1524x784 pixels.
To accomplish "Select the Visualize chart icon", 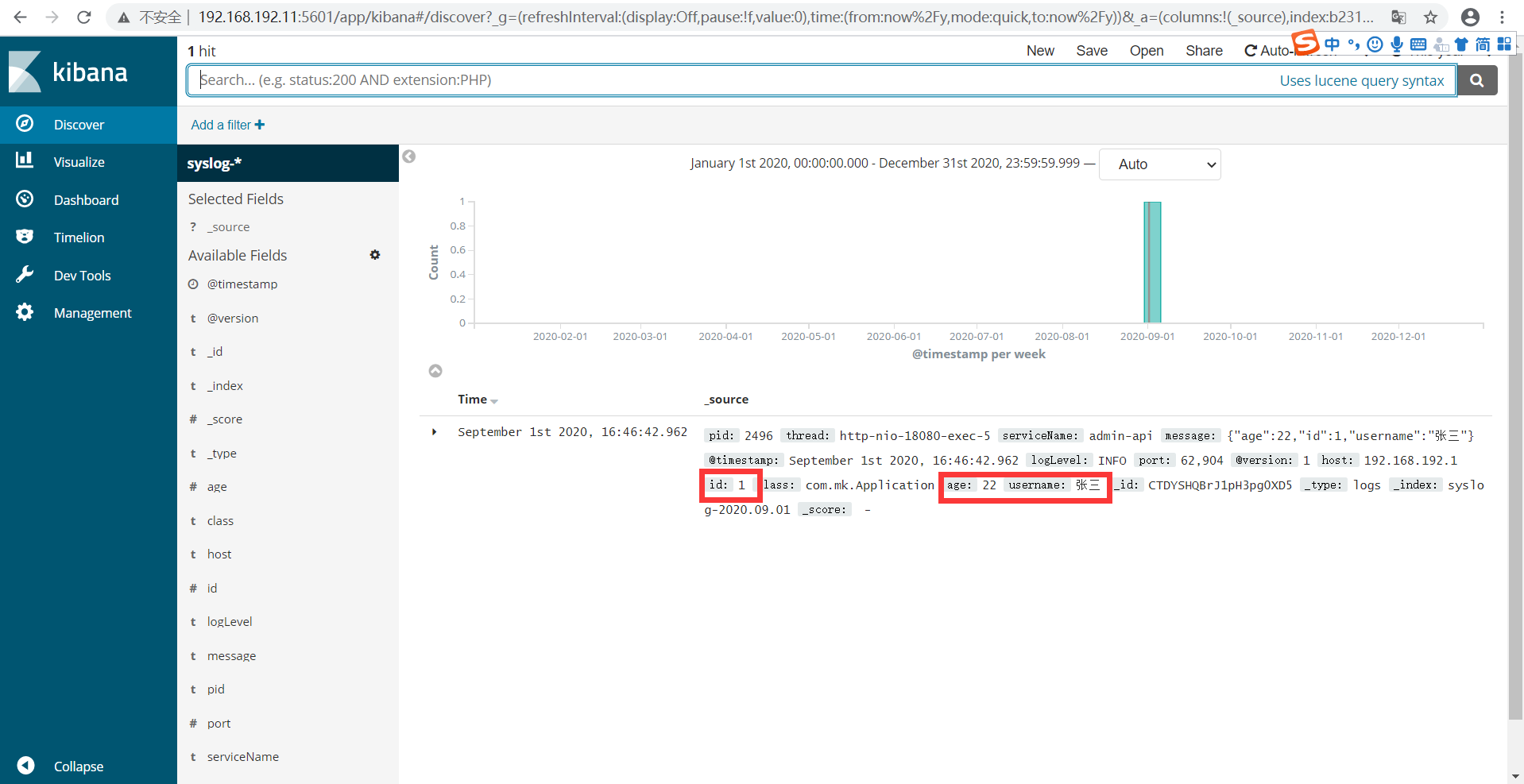I will [x=25, y=161].
